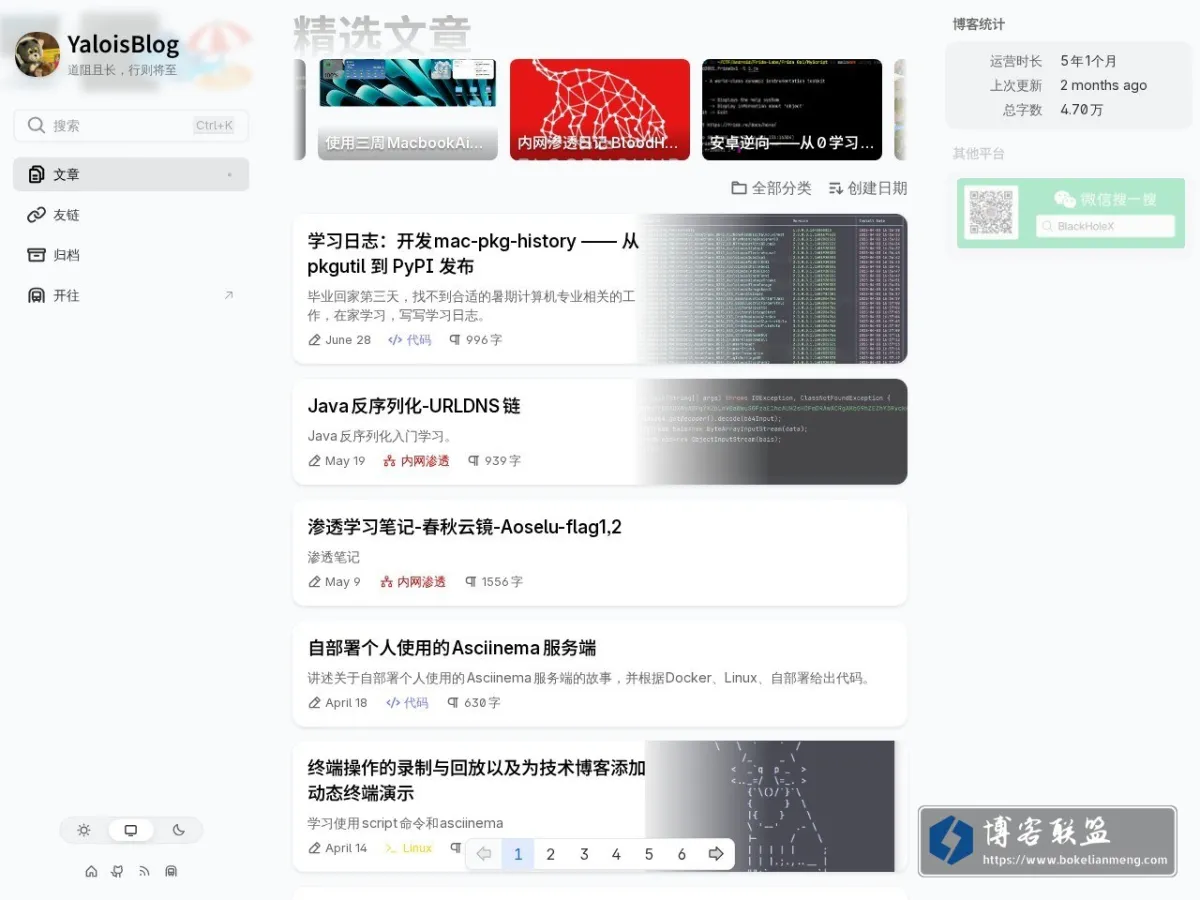Open the 博客联盟 bokelianmeng banner
Image resolution: width=1200 pixels, height=900 pixels.
coord(1048,842)
